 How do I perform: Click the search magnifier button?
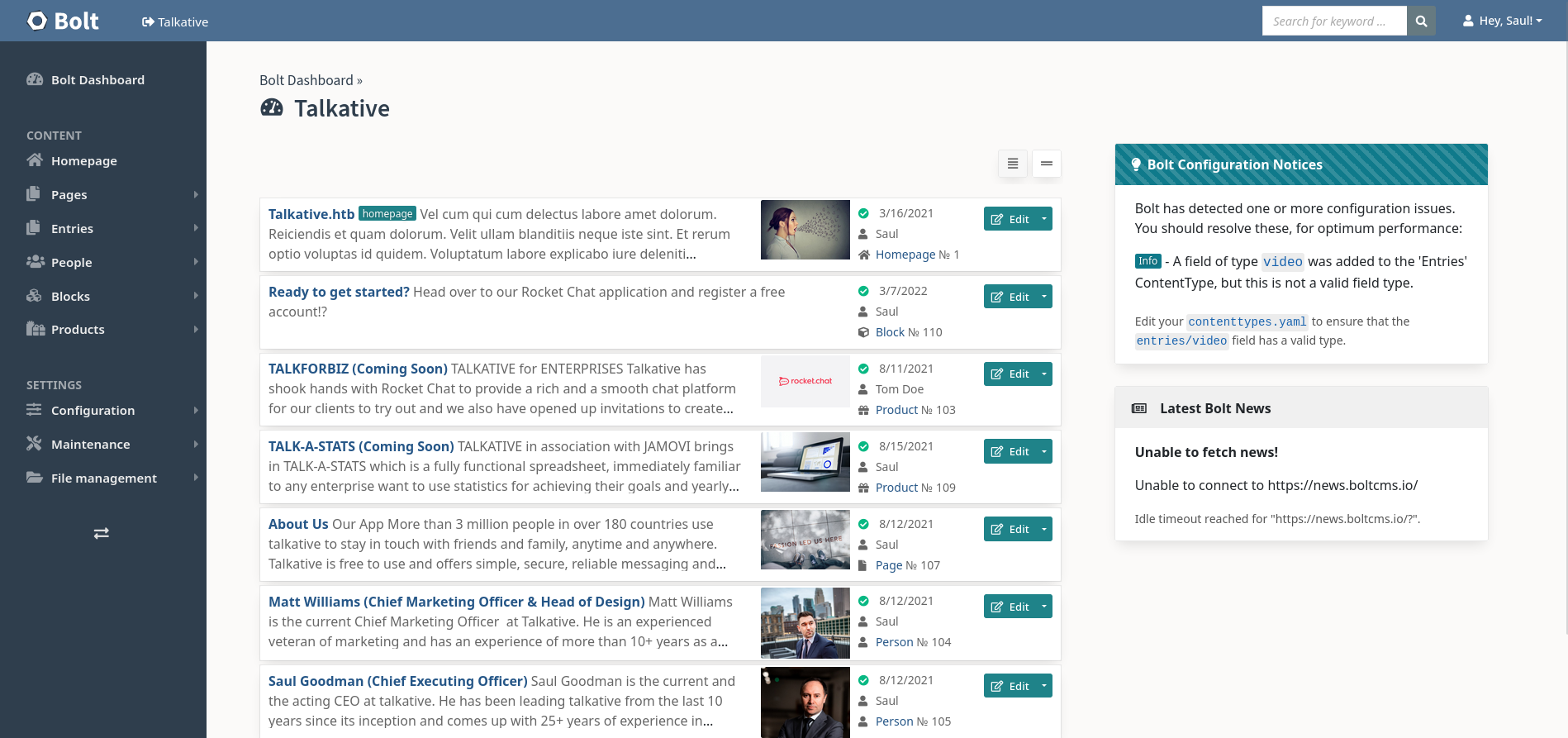(1421, 21)
